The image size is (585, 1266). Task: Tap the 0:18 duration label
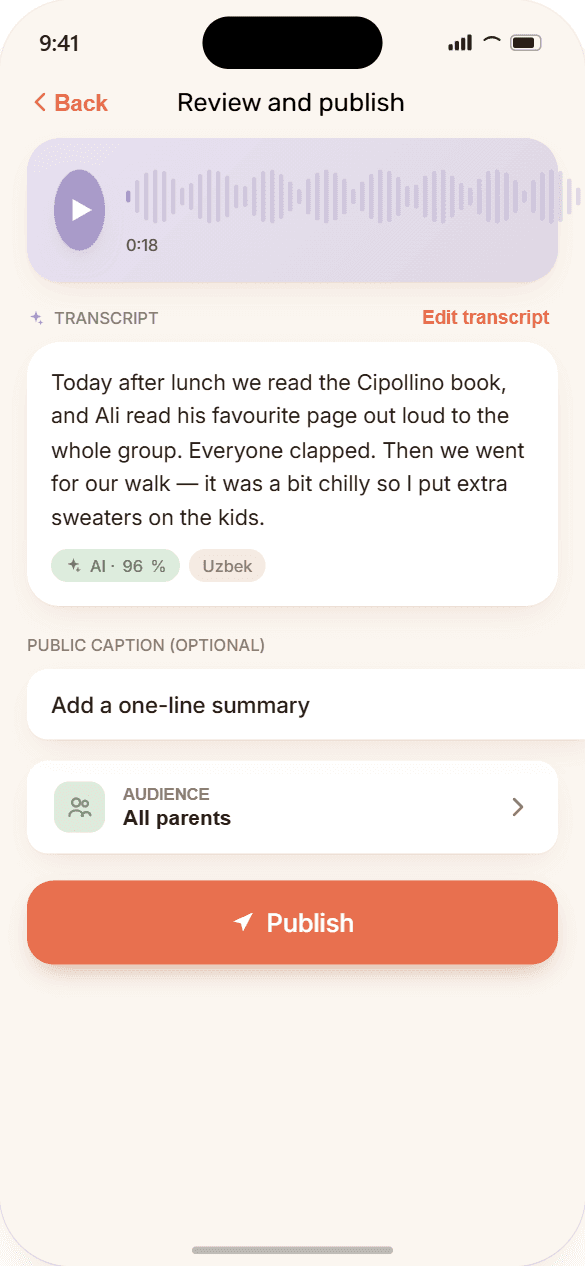click(x=142, y=245)
